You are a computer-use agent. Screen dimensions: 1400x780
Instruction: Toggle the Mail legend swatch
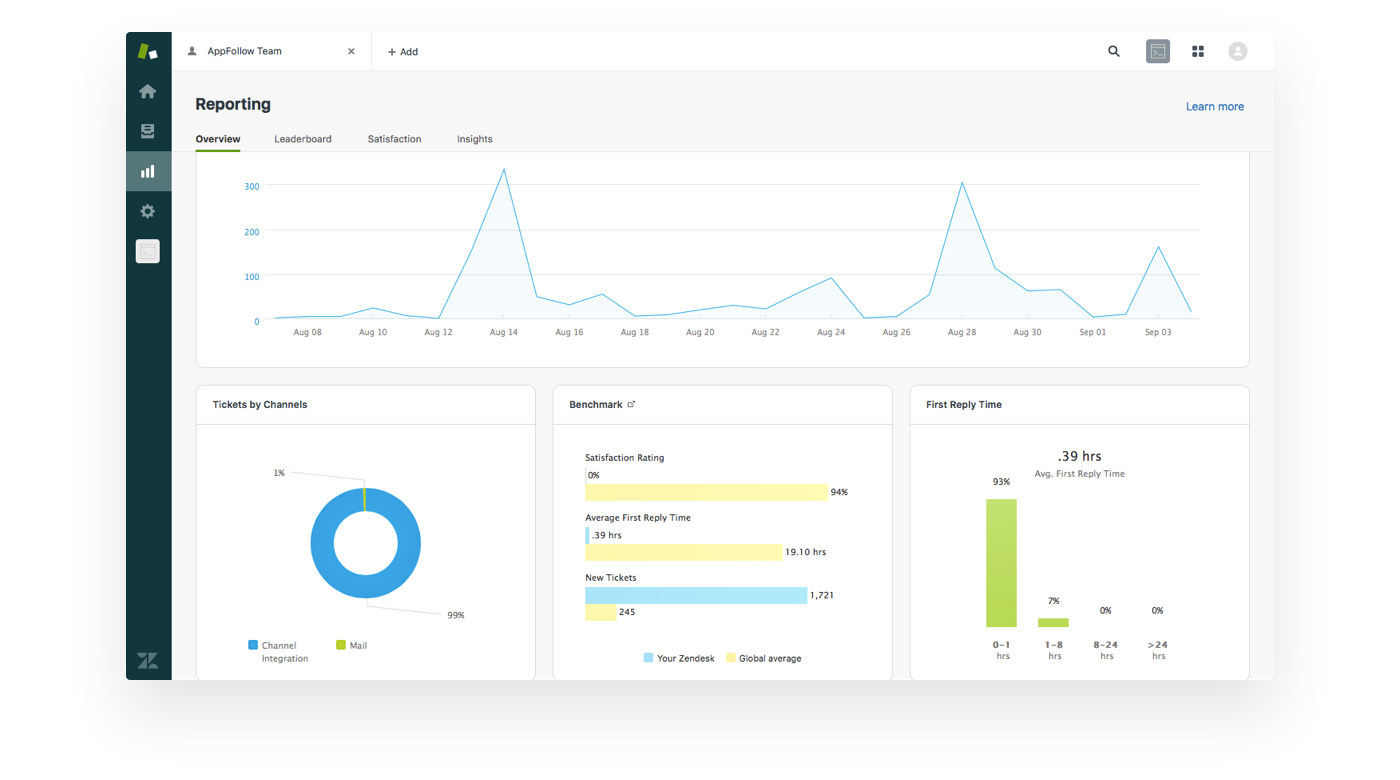coord(341,646)
